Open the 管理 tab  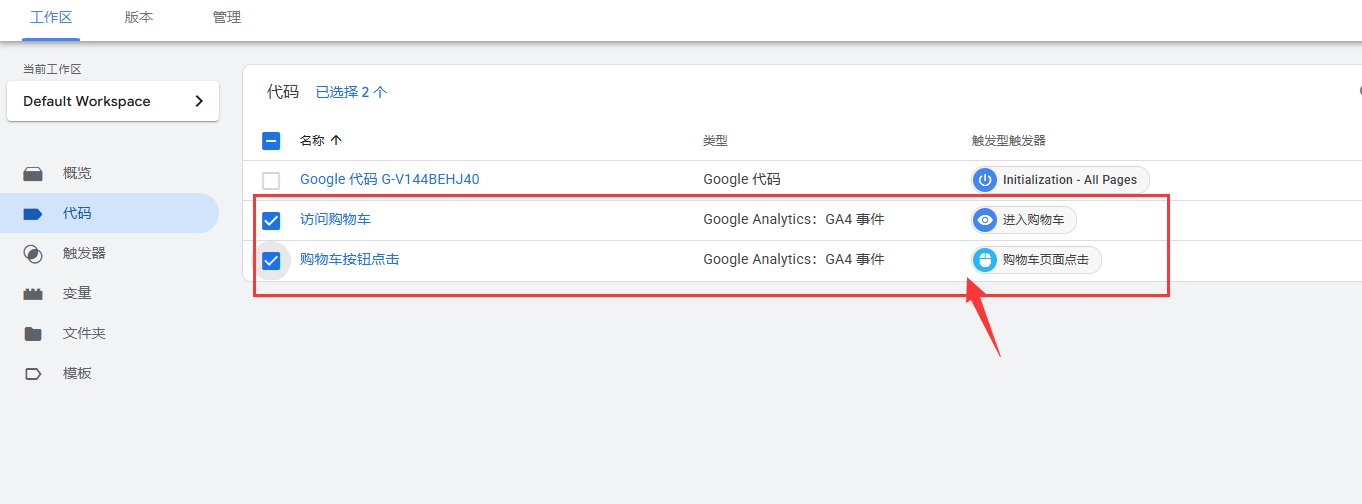227,17
